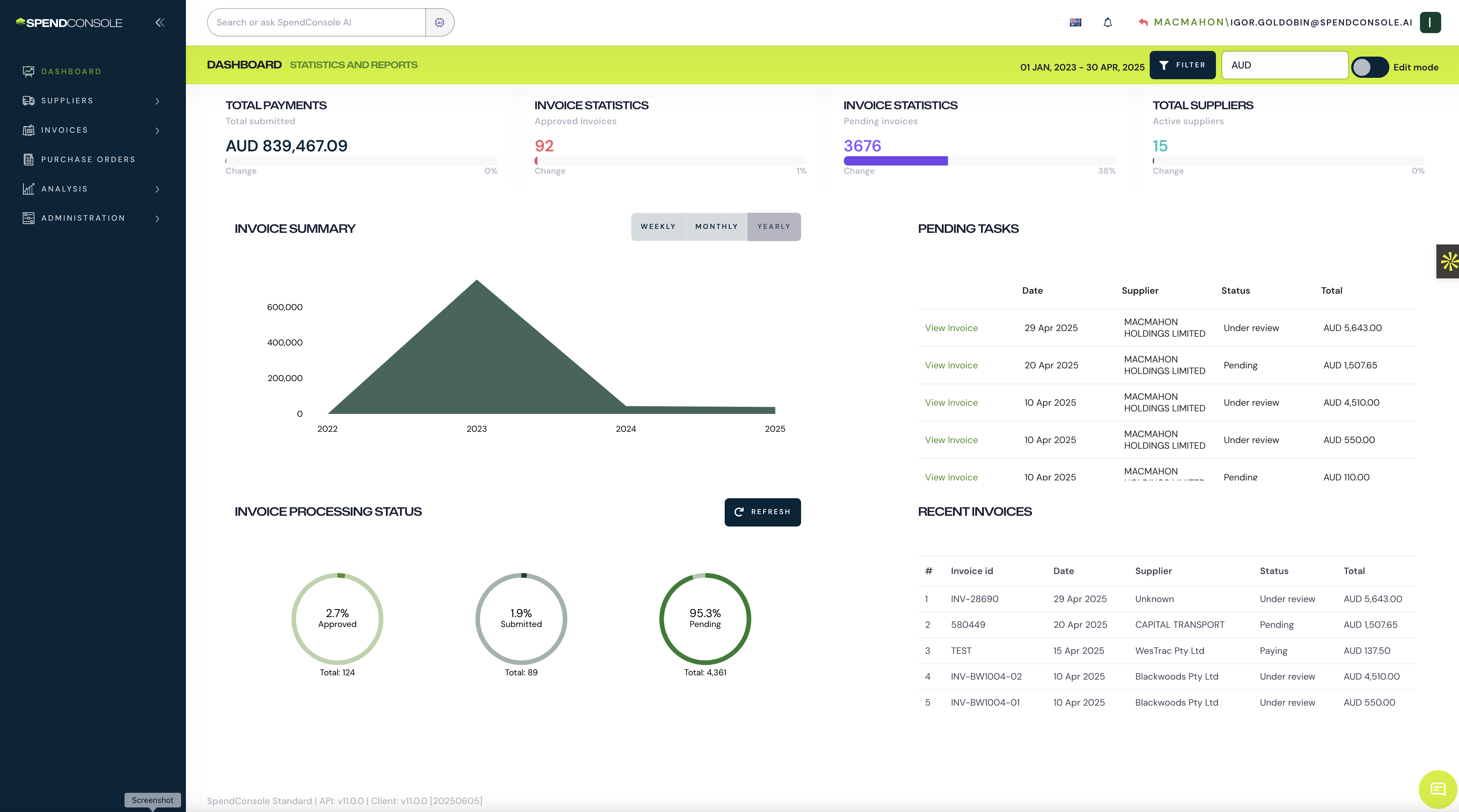
Task: Click the Filter button
Action: [1182, 65]
